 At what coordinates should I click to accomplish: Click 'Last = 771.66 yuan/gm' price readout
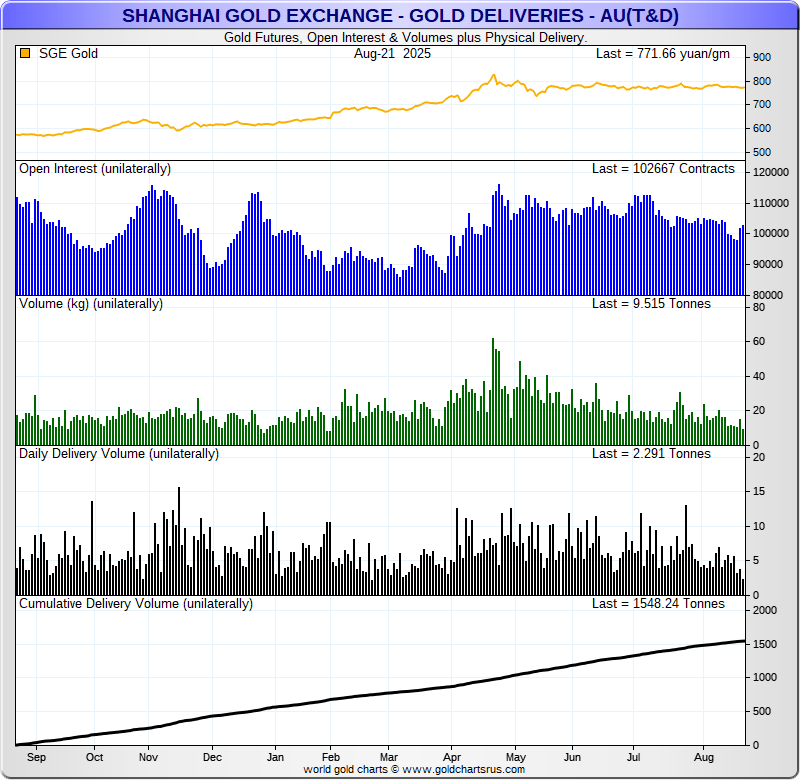[663, 54]
